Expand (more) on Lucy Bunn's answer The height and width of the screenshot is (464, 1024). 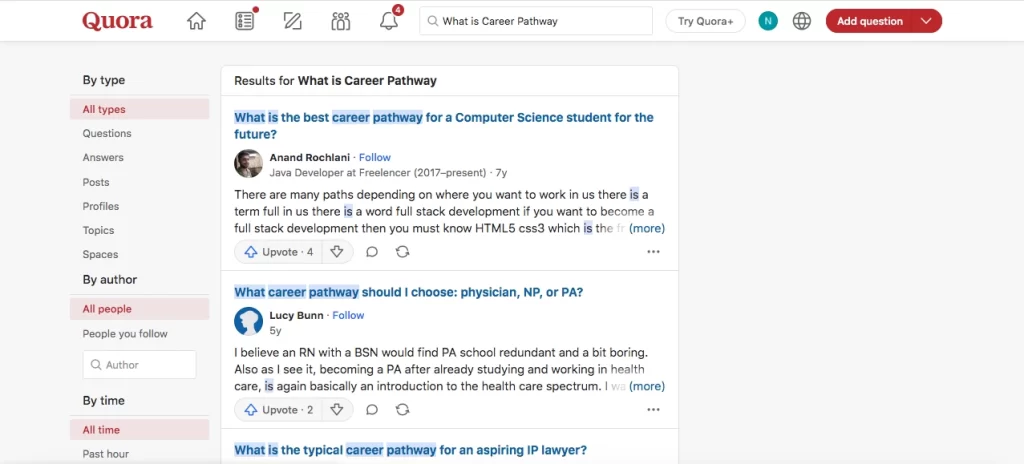[647, 386]
